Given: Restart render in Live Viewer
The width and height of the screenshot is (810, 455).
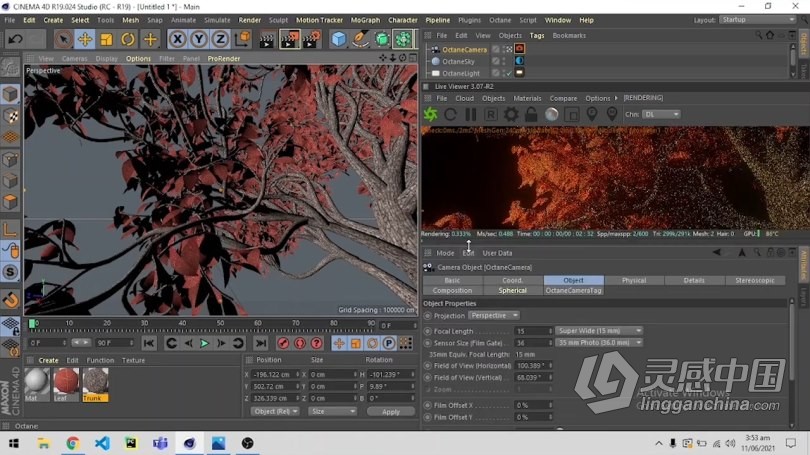Looking at the screenshot, I should click(x=450, y=114).
